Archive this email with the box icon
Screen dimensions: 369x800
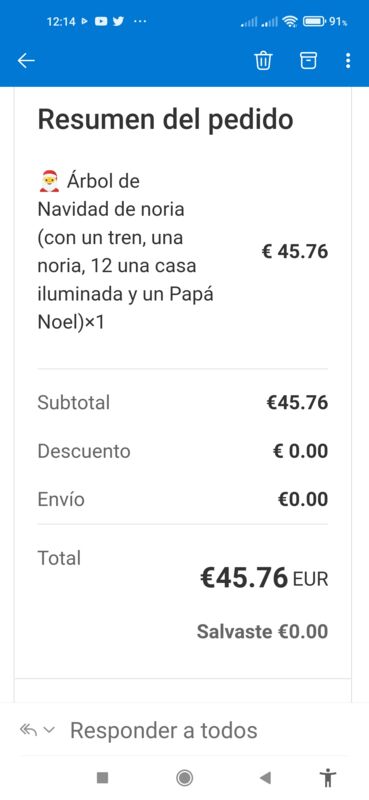(308, 61)
